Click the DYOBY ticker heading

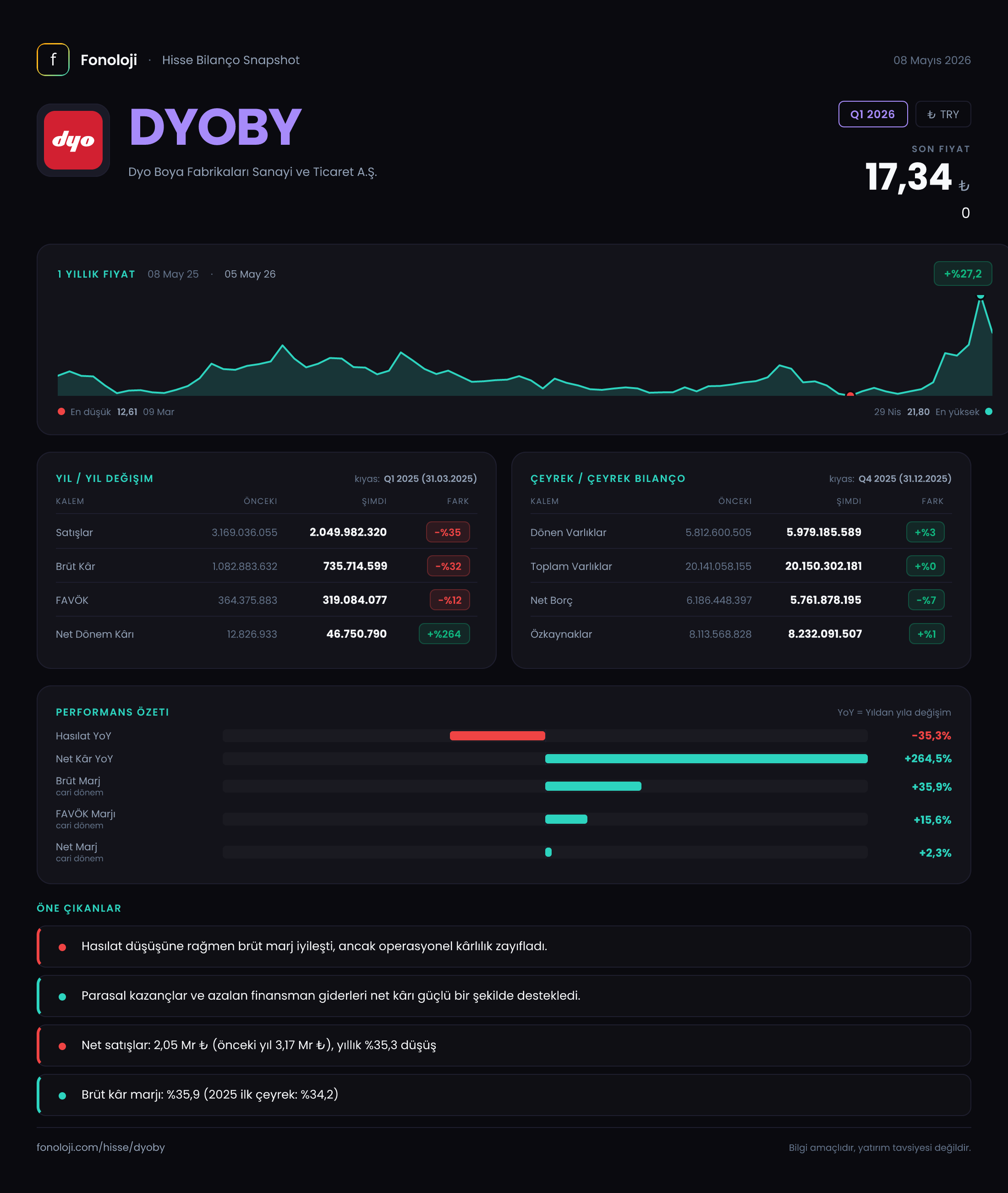point(215,127)
